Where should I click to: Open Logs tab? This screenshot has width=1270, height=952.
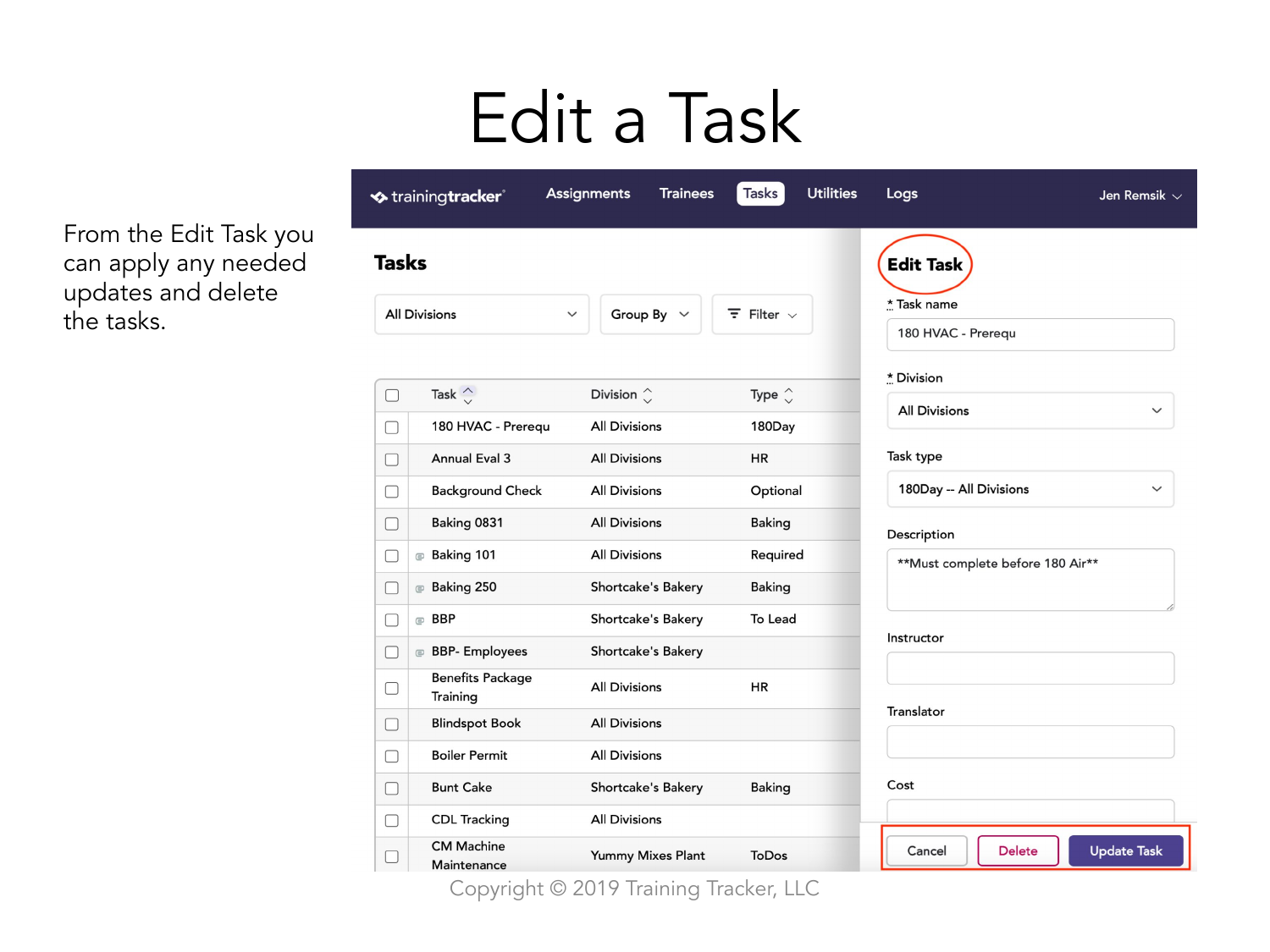pos(902,194)
